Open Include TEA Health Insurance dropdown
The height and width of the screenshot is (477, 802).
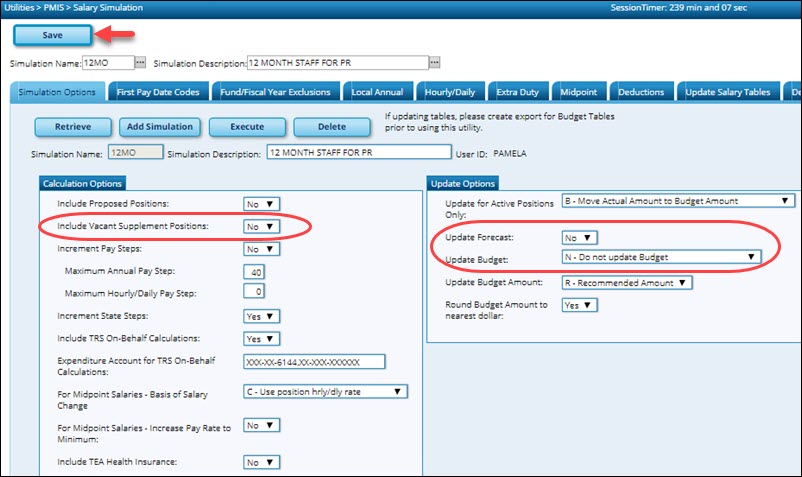(x=261, y=462)
